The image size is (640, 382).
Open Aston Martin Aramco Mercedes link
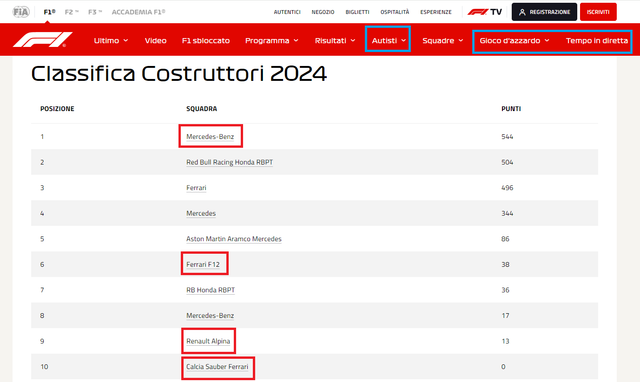click(234, 239)
